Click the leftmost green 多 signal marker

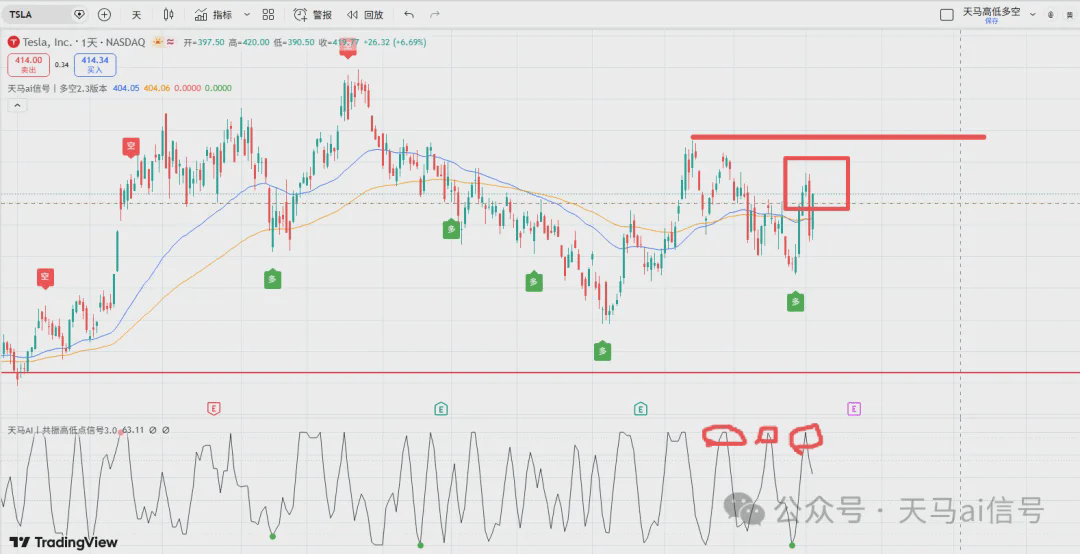click(x=273, y=279)
